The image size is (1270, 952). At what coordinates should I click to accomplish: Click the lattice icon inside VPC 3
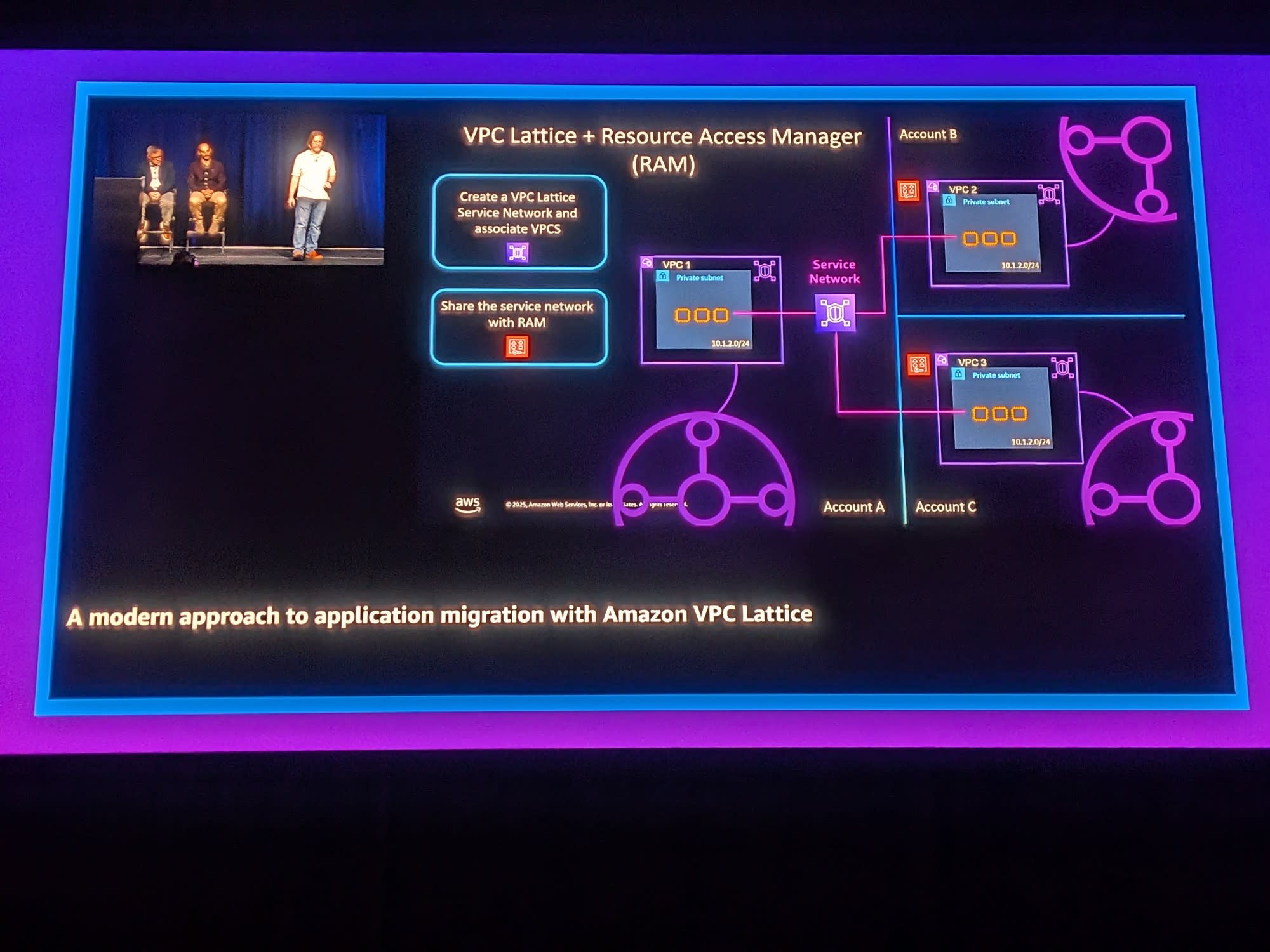point(1062,367)
